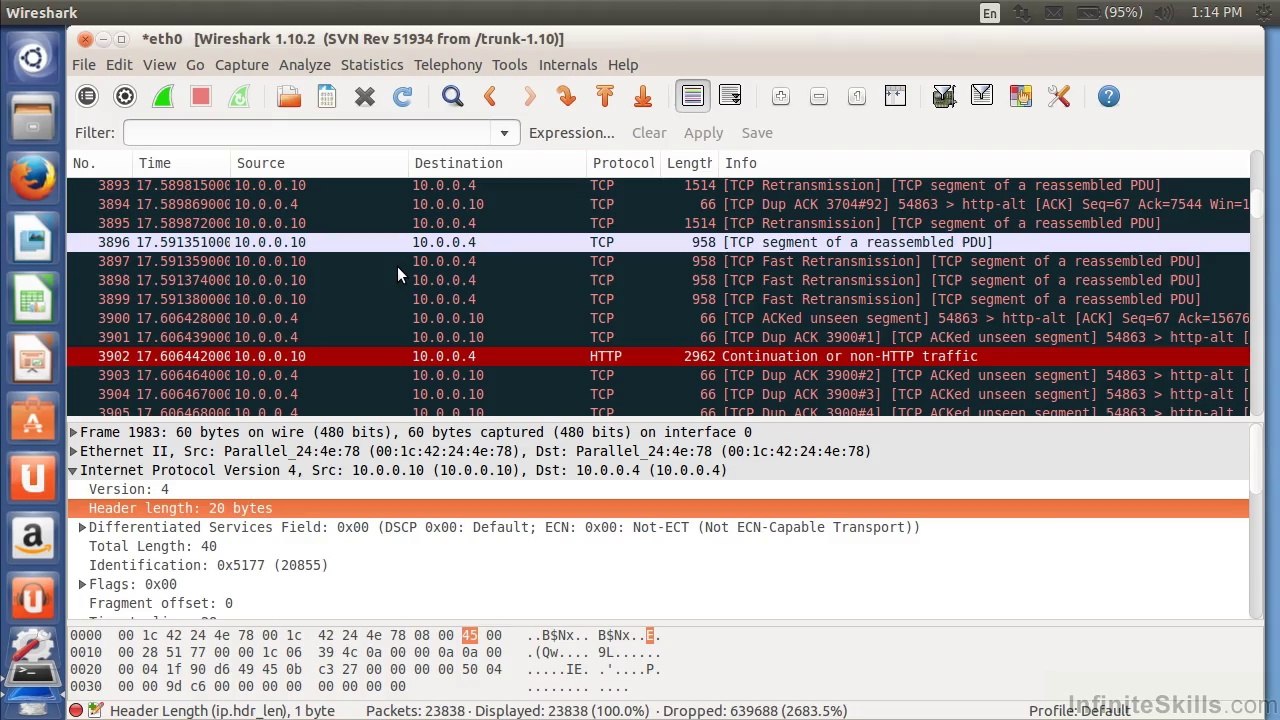Click in the display filter field
Image resolution: width=1280 pixels, height=720 pixels.
307,133
